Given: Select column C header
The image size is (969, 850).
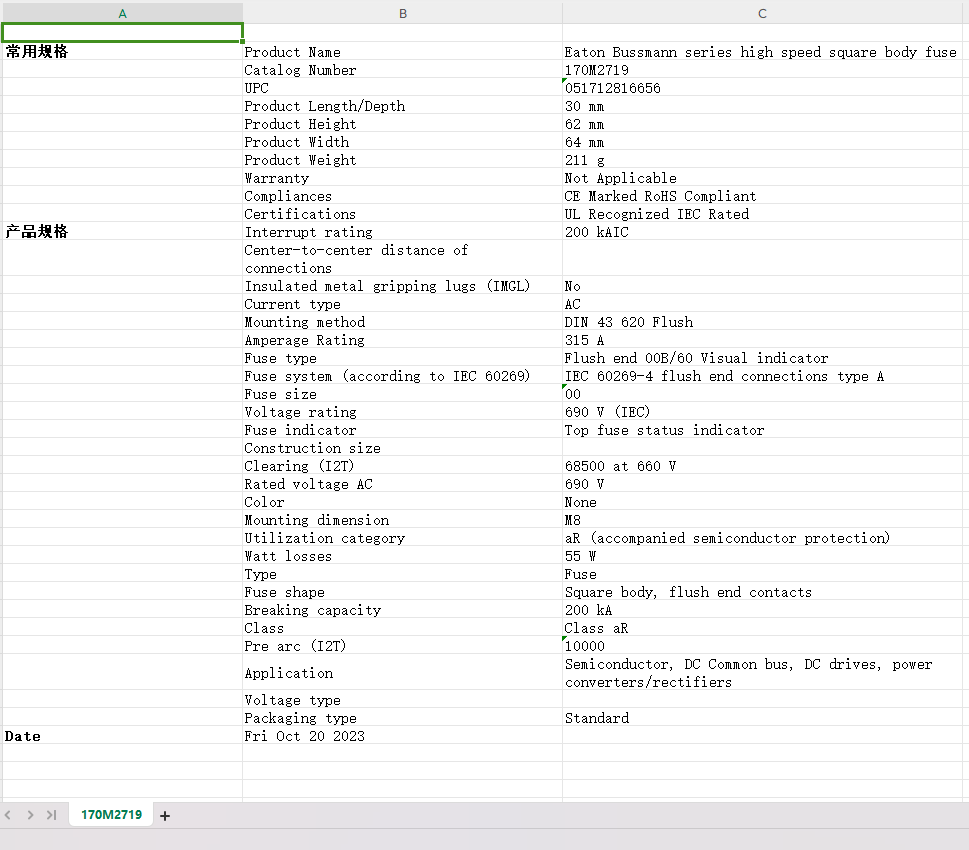Looking at the screenshot, I should [x=762, y=14].
